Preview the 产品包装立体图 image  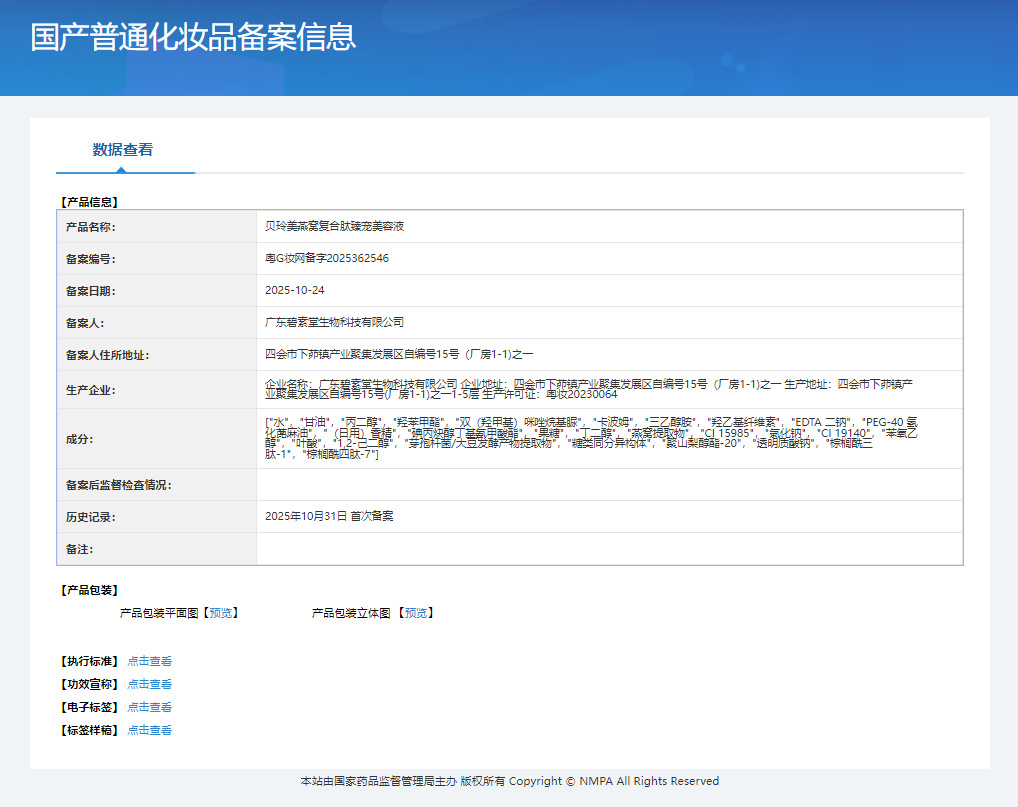point(416,613)
